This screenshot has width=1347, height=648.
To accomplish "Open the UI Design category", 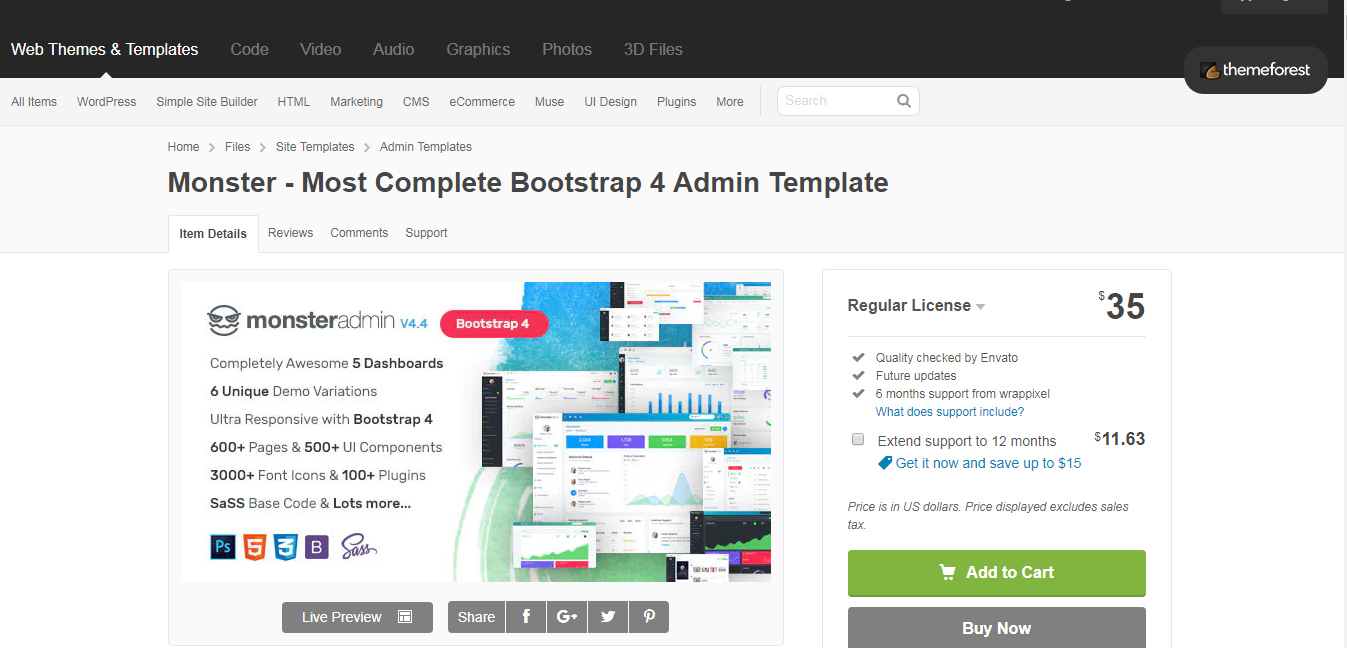I will tap(611, 102).
